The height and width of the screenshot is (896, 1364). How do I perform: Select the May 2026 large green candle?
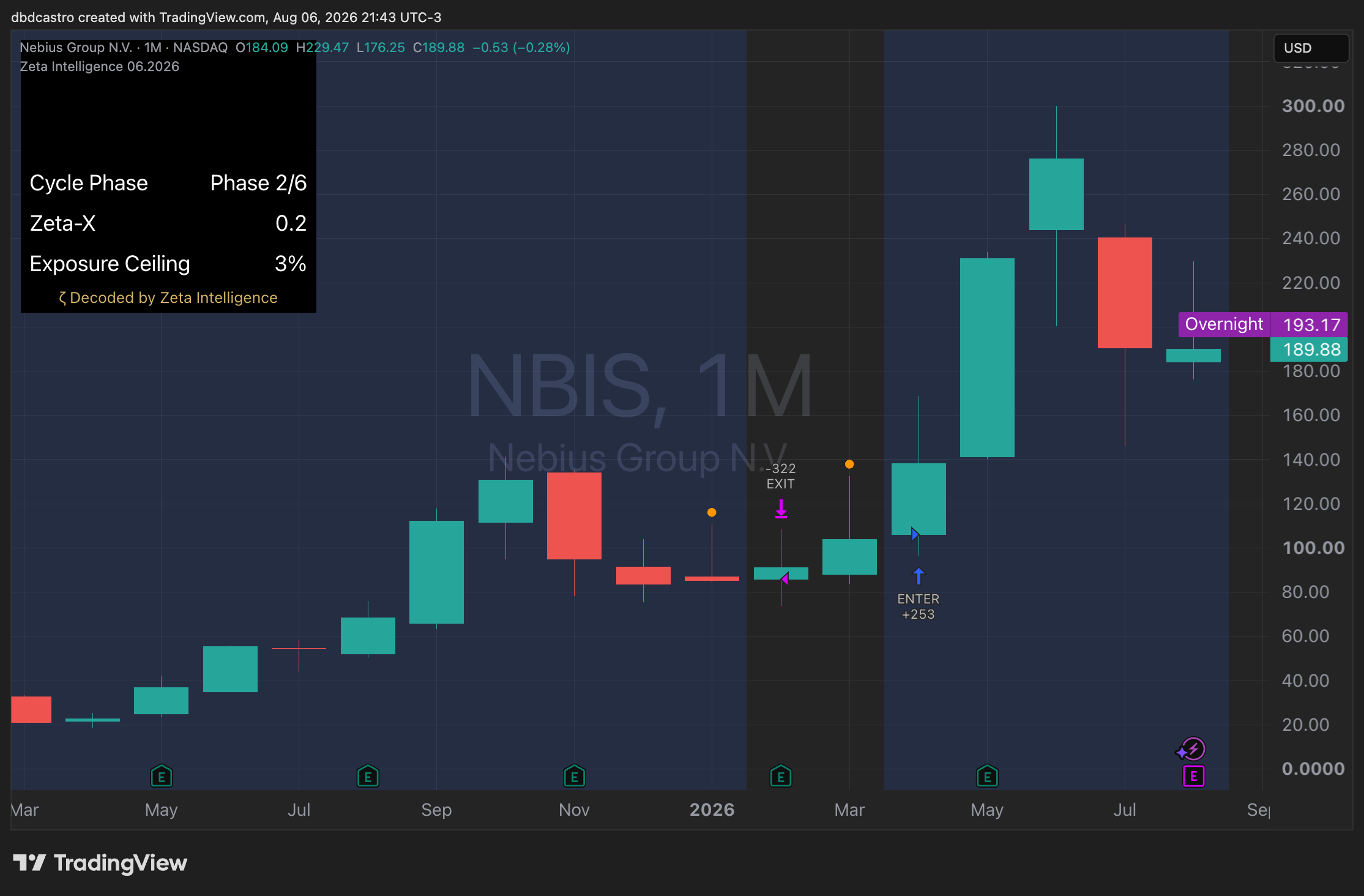pos(987,357)
